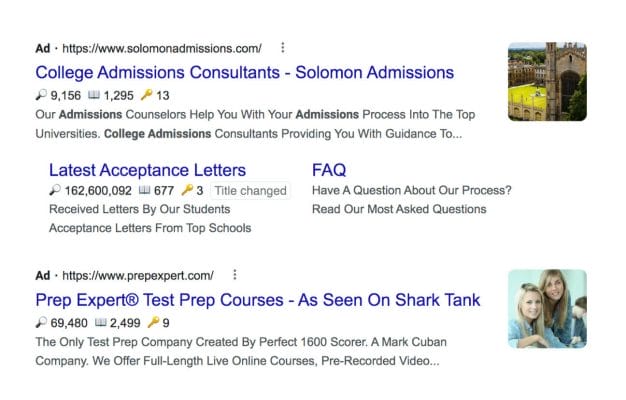The height and width of the screenshot is (400, 626).
Task: Click the university building thumbnail image
Action: click(547, 81)
